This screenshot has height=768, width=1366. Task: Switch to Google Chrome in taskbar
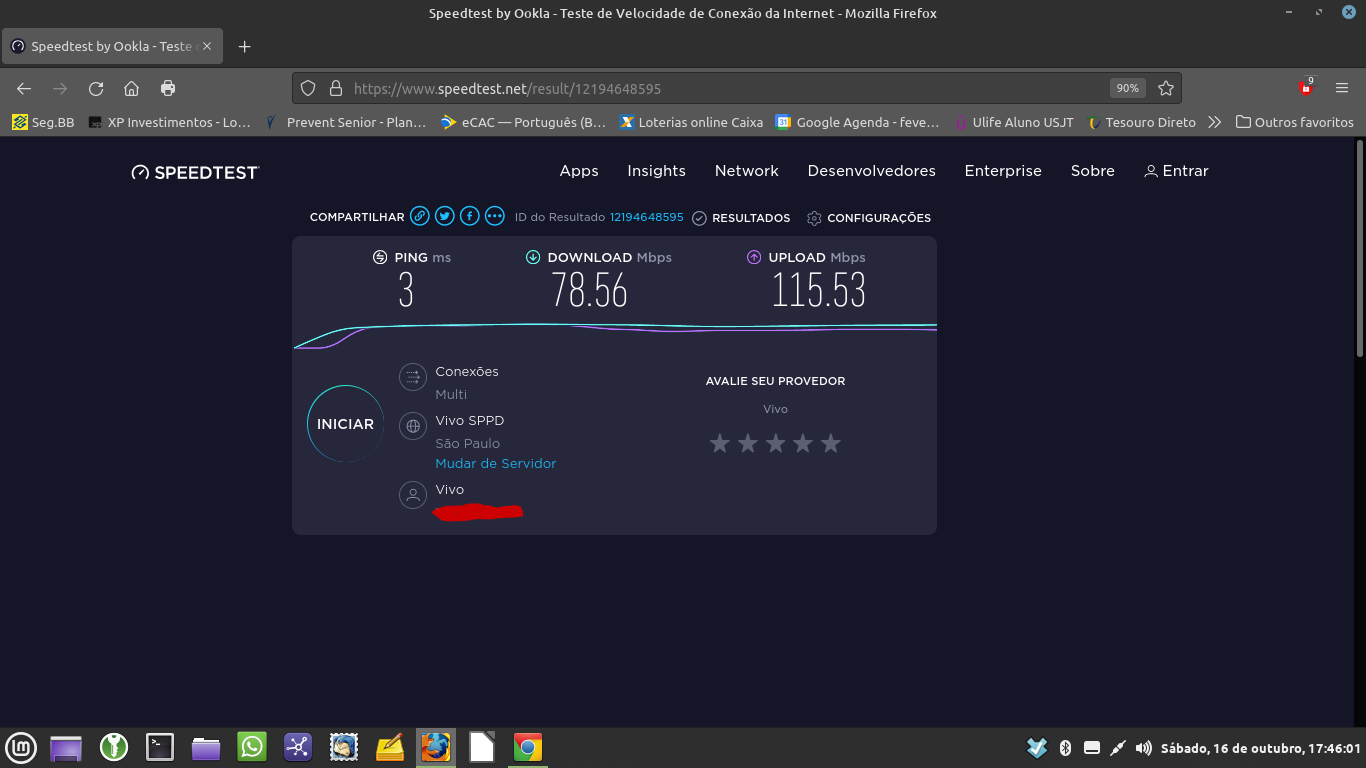click(528, 747)
